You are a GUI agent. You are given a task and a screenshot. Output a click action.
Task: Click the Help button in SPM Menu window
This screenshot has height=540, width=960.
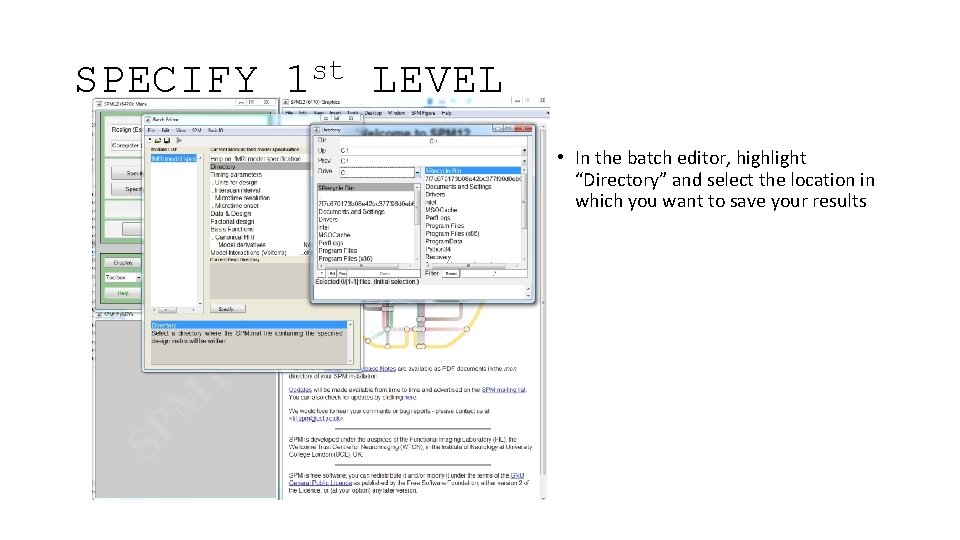[123, 293]
